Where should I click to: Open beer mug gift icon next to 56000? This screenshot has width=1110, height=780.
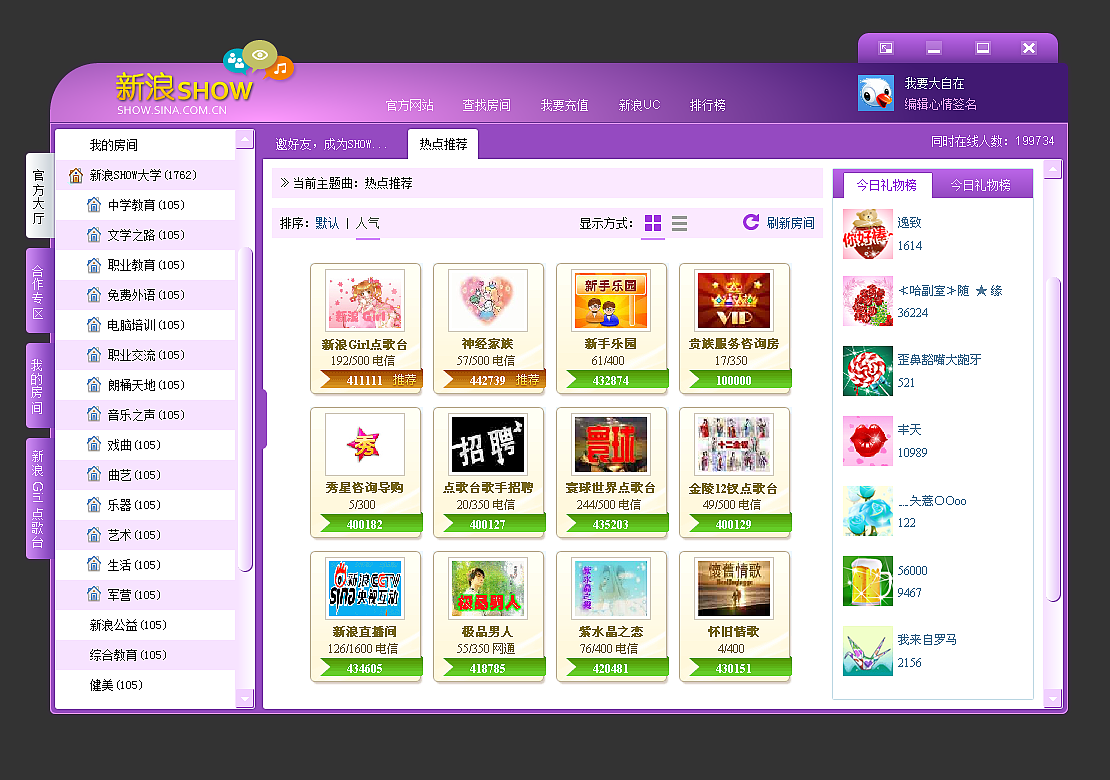click(868, 581)
